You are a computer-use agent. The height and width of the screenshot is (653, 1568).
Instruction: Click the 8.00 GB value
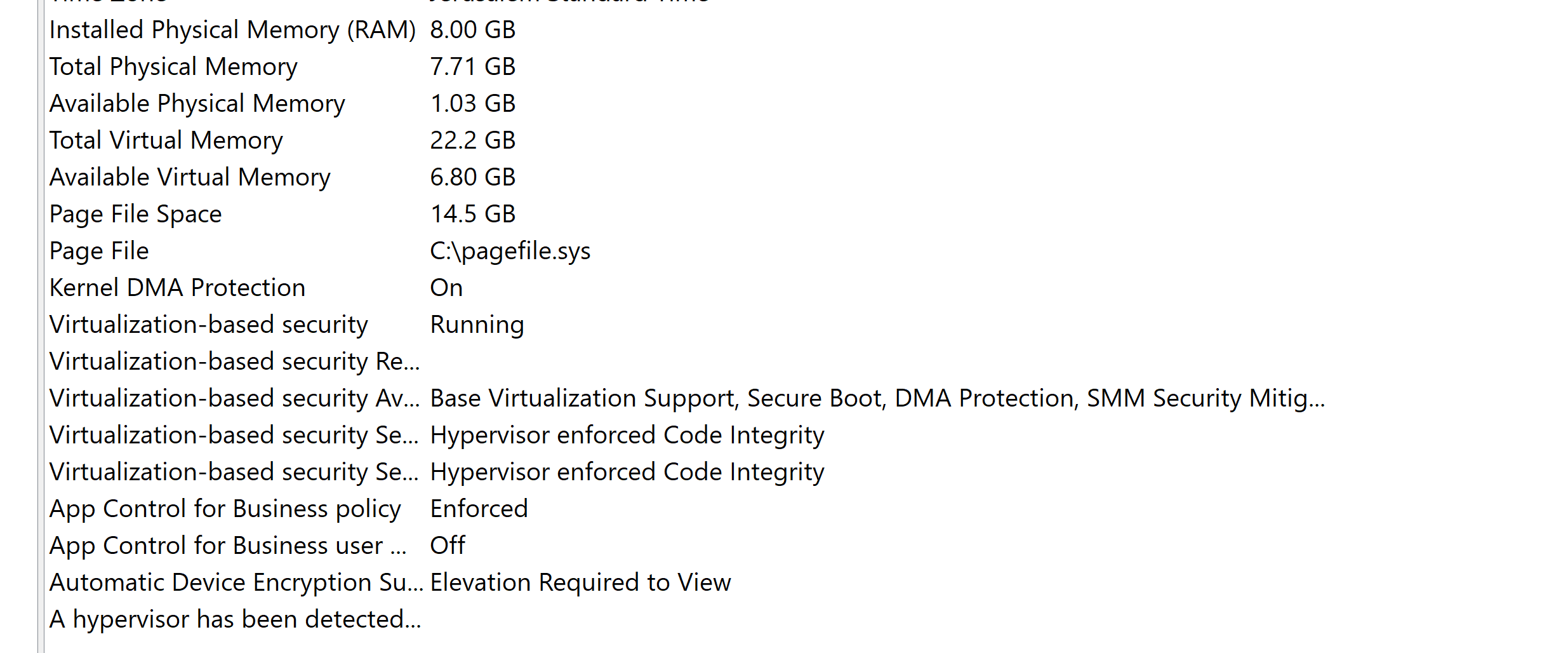472,30
